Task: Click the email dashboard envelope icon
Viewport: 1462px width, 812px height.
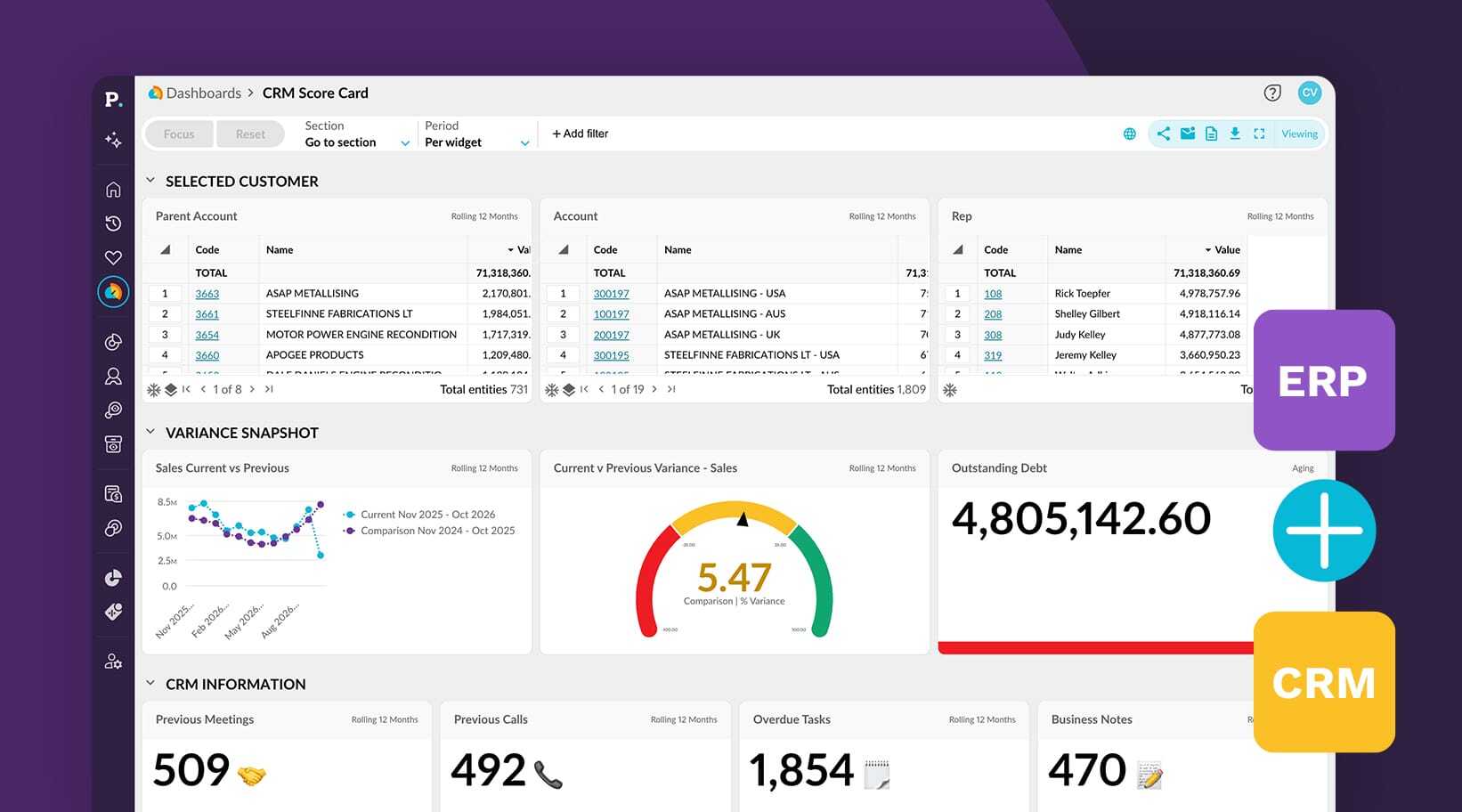Action: (x=1187, y=134)
